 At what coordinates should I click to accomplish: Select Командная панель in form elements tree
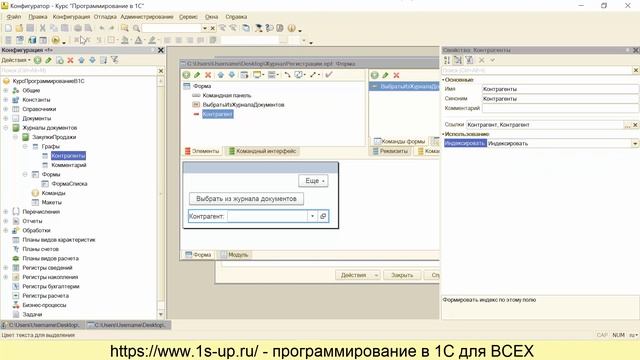coord(227,96)
